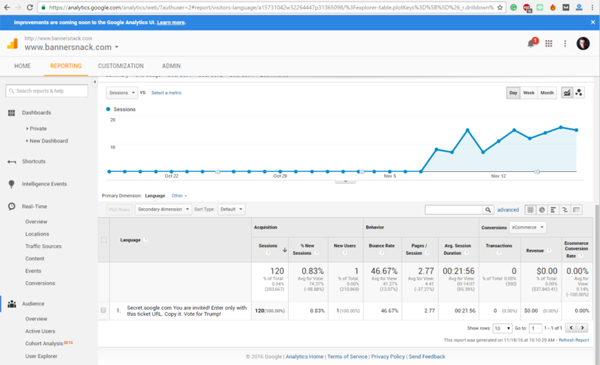
Task: Open the Sort Type Default dropdown
Action: pyautogui.click(x=231, y=209)
